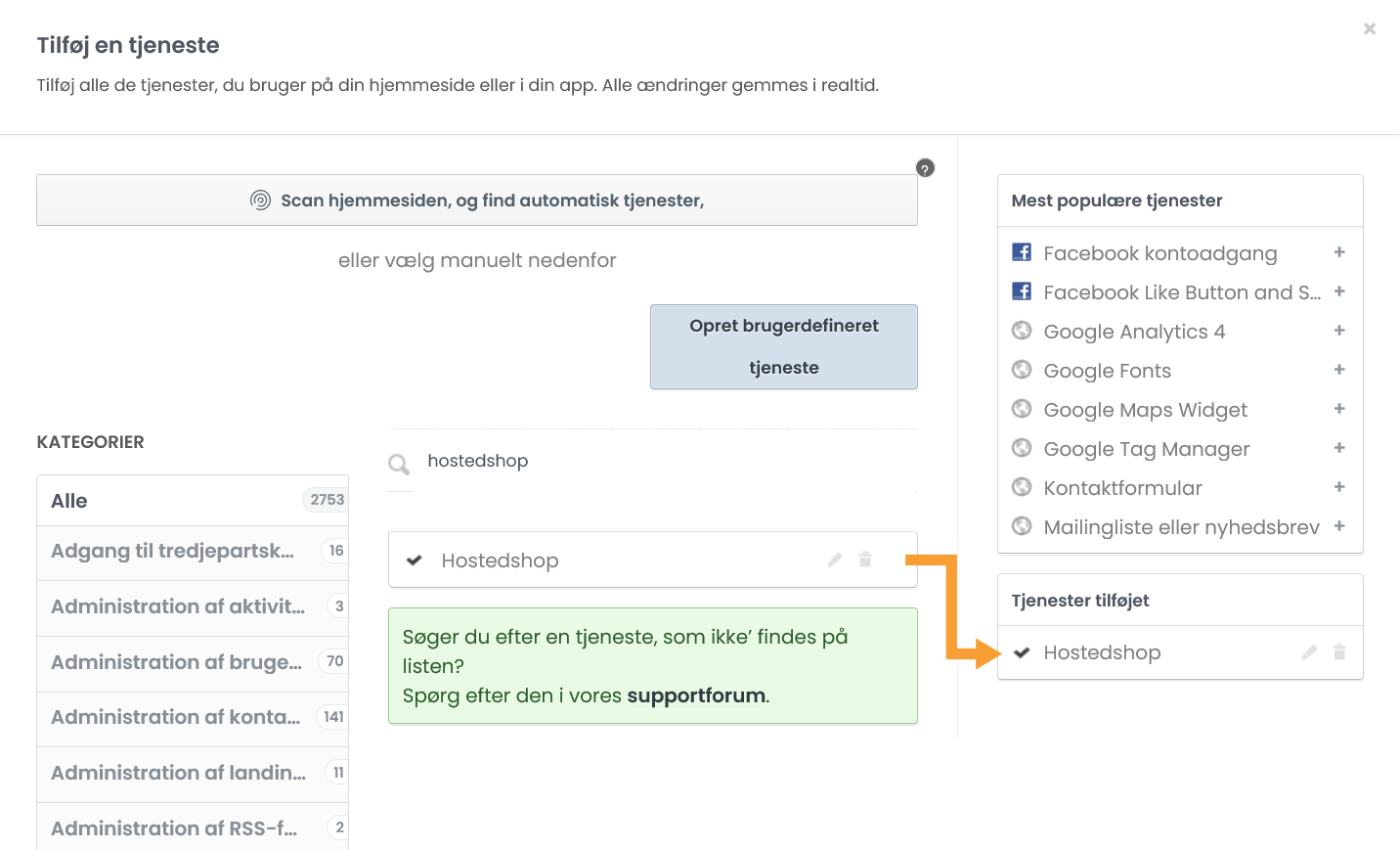The width and height of the screenshot is (1400, 850).
Task: Remove Hostedshop from Tjenester tilføjet with trash icon
Action: pos(1339,652)
